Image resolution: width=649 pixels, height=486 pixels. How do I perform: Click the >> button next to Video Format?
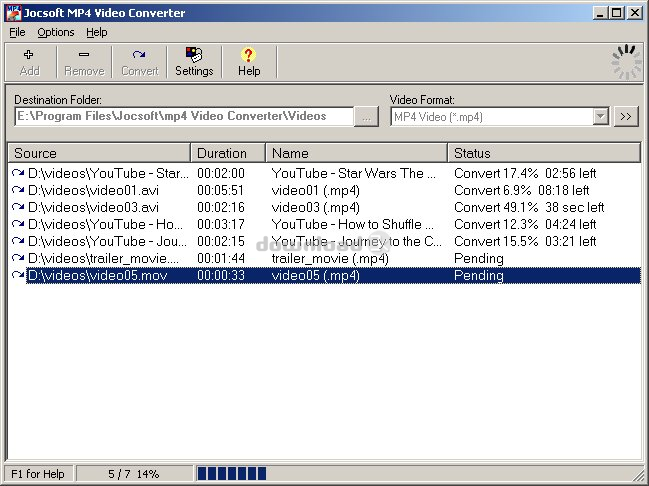626,117
